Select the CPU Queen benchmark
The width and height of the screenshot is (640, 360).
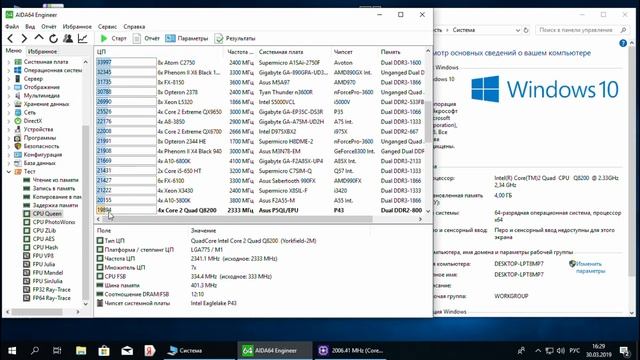coord(47,214)
